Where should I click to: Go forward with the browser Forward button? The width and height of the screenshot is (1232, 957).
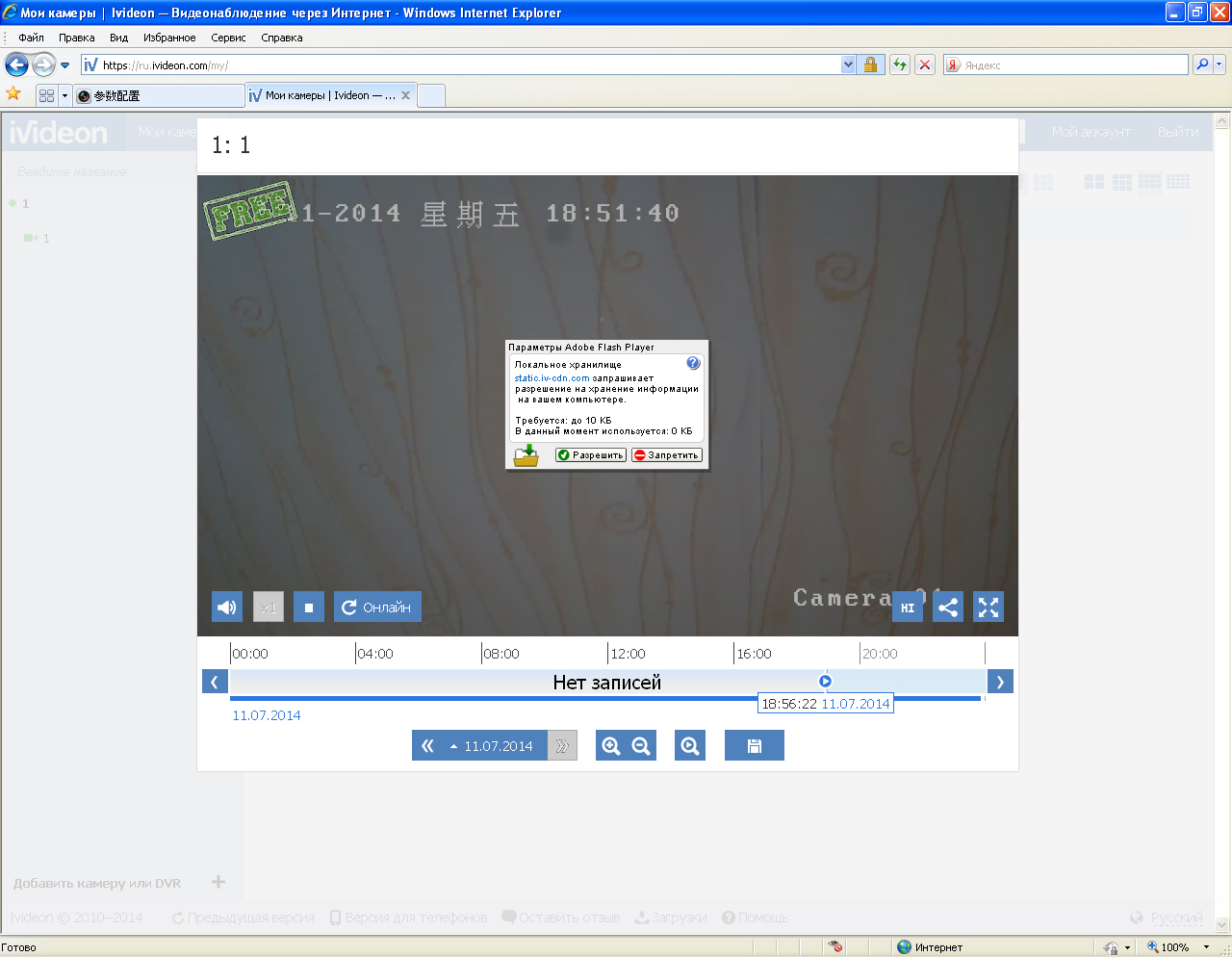(43, 65)
